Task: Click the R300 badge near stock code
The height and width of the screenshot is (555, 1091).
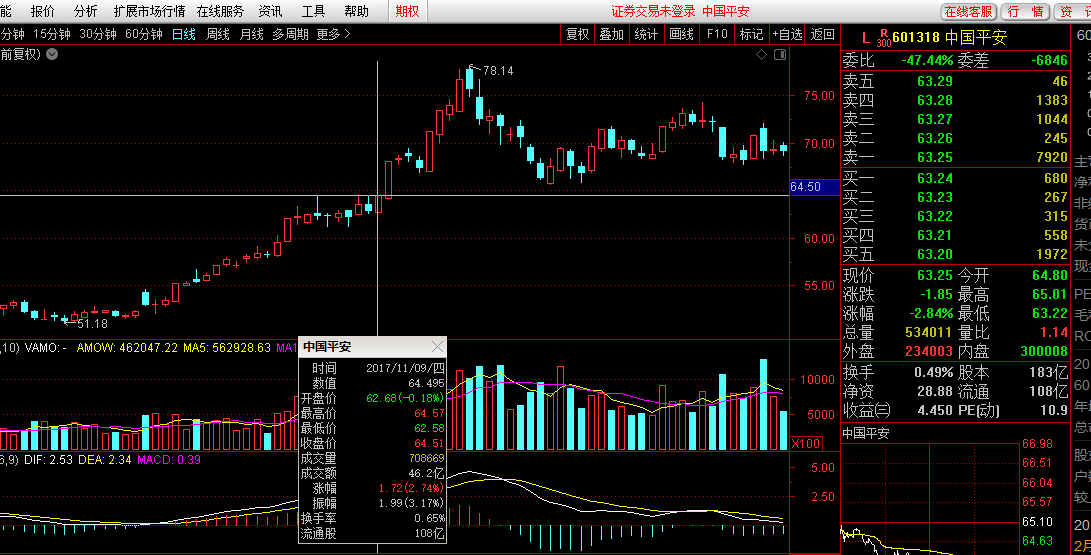Action: [x=884, y=38]
